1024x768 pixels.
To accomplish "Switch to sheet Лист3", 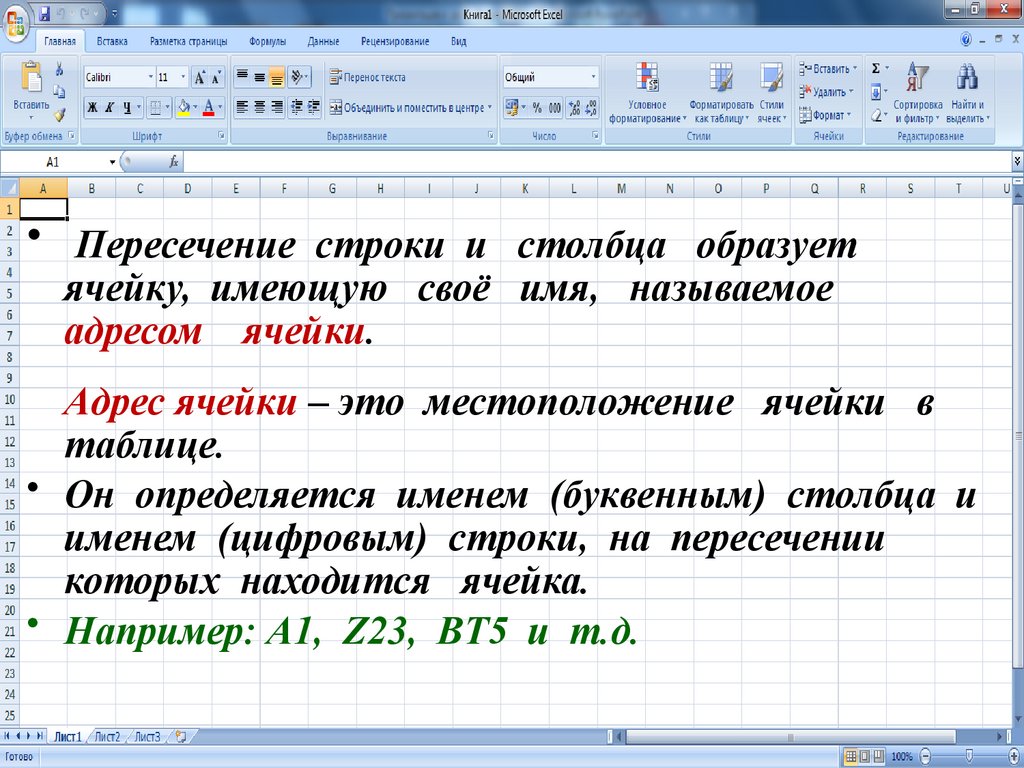I will 147,737.
